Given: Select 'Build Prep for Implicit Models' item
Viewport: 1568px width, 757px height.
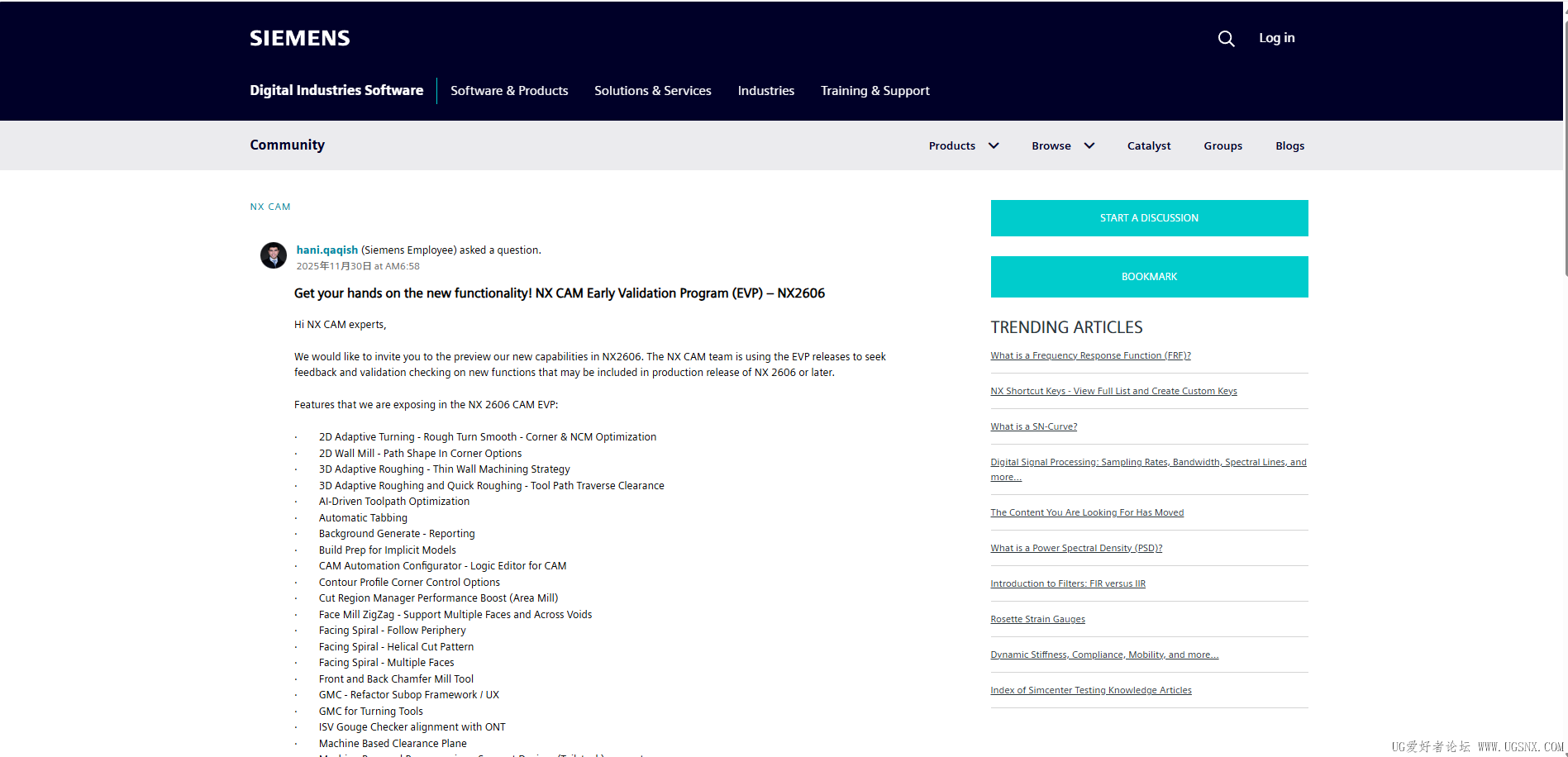Looking at the screenshot, I should 388,550.
